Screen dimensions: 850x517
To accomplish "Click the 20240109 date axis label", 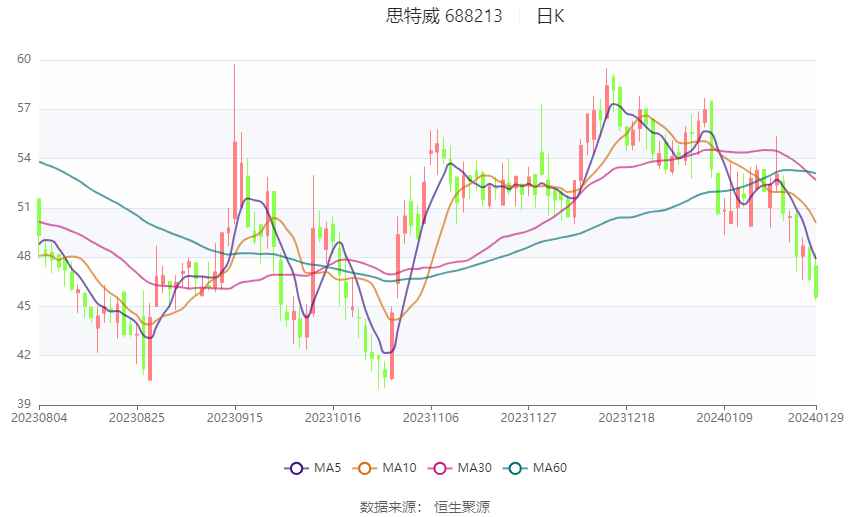I will pyautogui.click(x=725, y=418).
